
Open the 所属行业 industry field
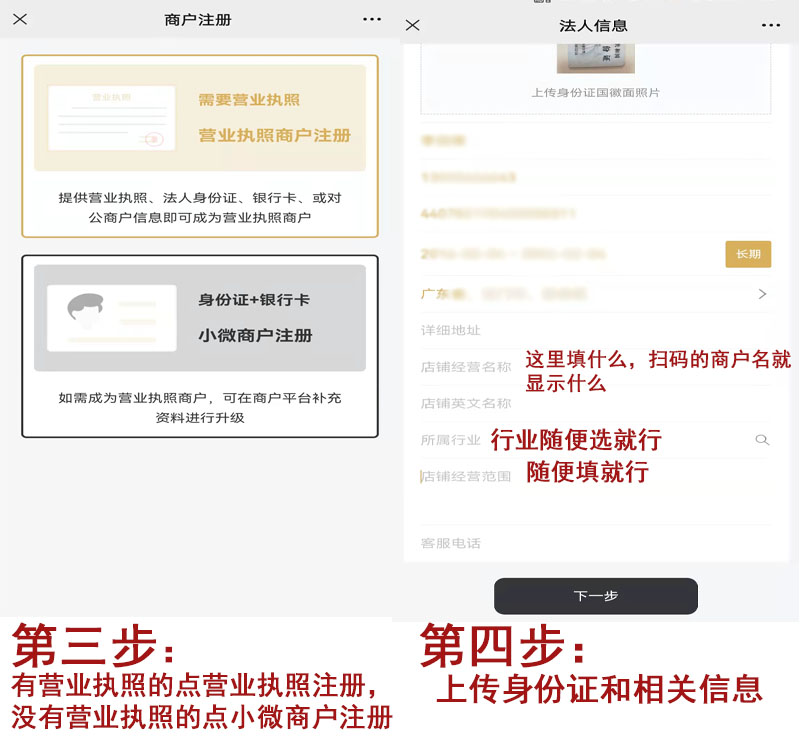point(595,440)
